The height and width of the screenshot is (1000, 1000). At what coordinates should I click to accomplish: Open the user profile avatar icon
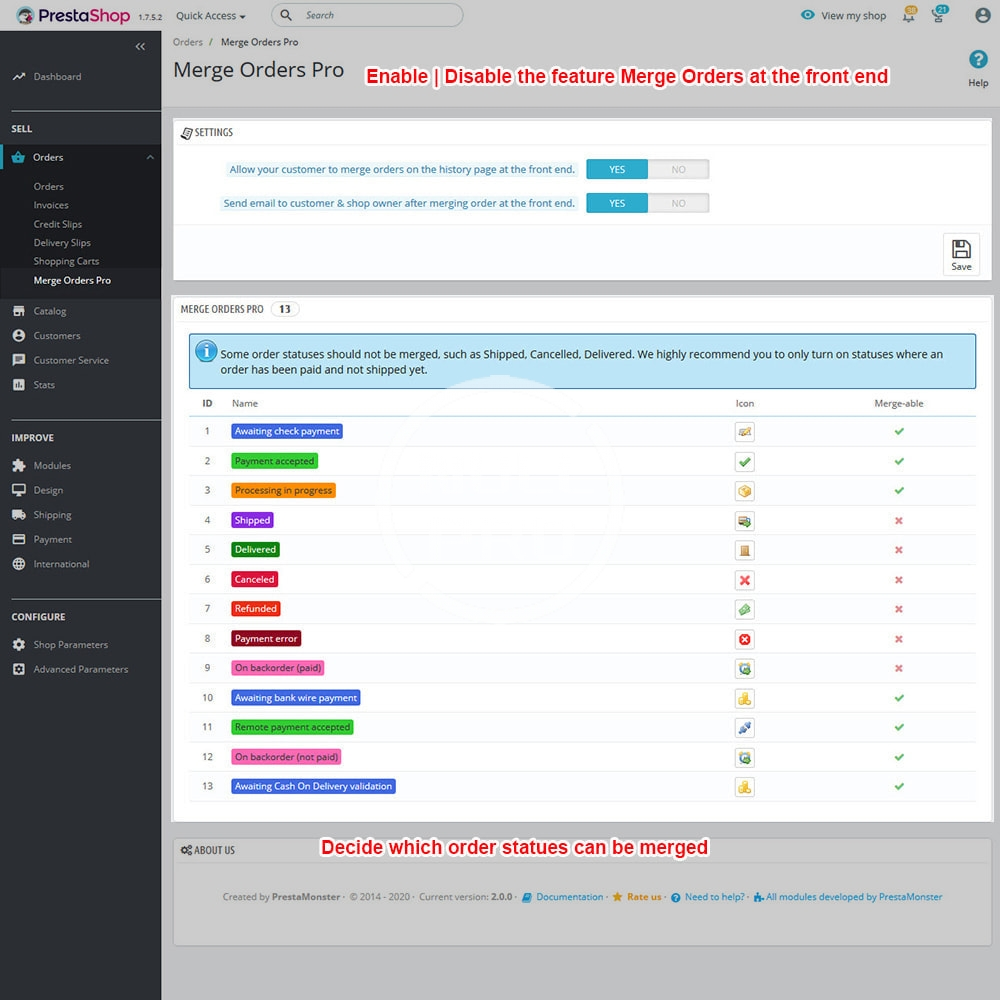coord(969,15)
